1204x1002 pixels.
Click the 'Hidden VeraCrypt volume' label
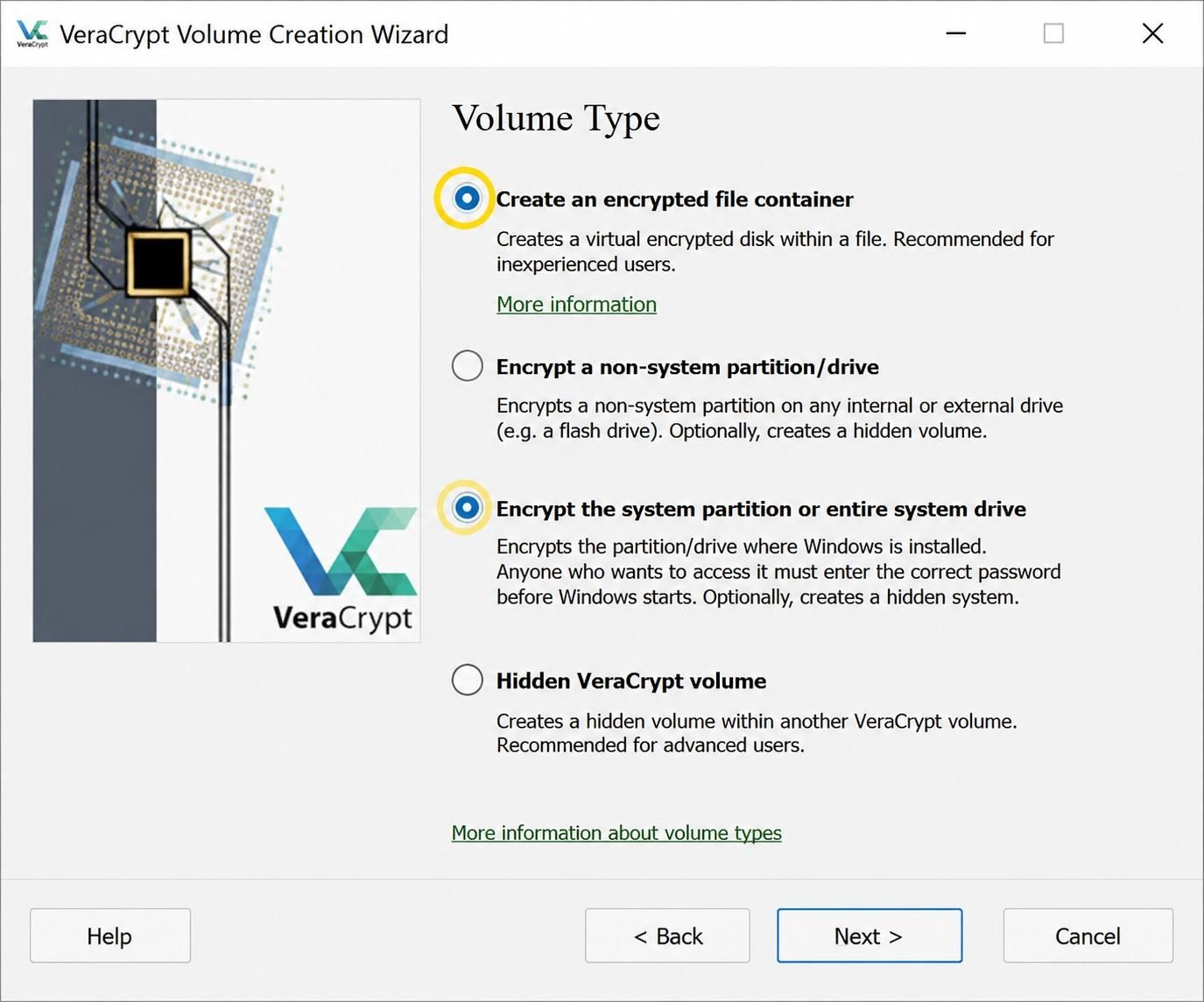click(631, 681)
